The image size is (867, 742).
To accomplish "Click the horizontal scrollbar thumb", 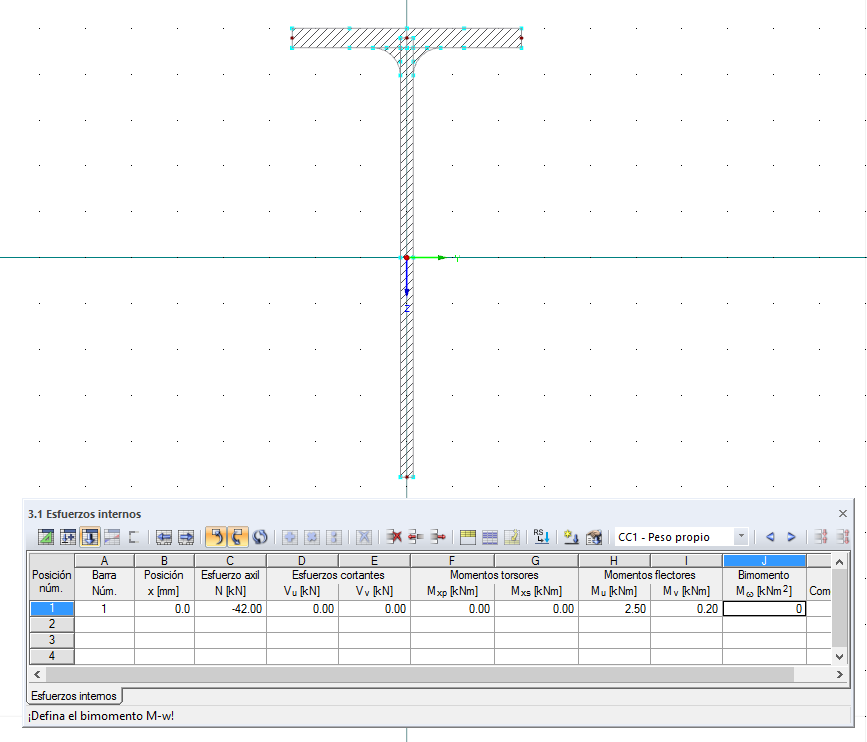I will (x=420, y=675).
